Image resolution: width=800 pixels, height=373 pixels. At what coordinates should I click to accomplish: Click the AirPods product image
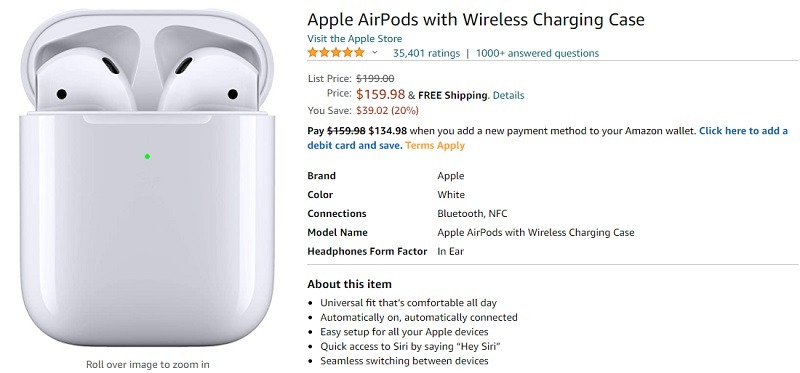click(x=147, y=179)
